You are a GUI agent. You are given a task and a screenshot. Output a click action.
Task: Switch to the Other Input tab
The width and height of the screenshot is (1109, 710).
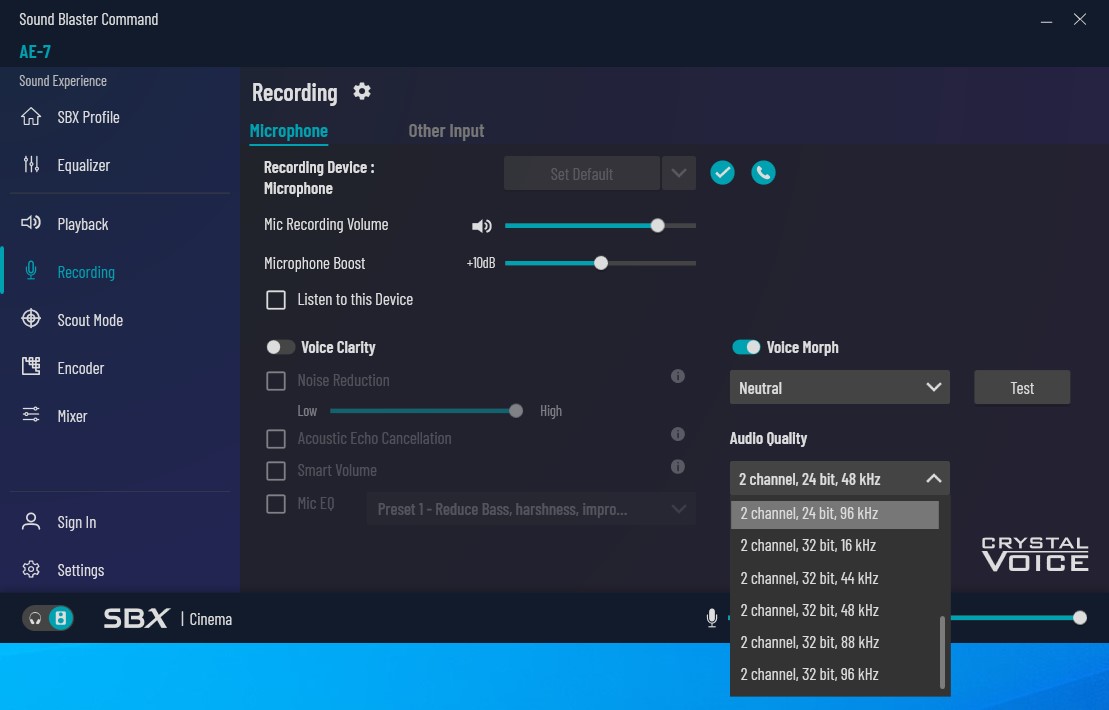(446, 131)
